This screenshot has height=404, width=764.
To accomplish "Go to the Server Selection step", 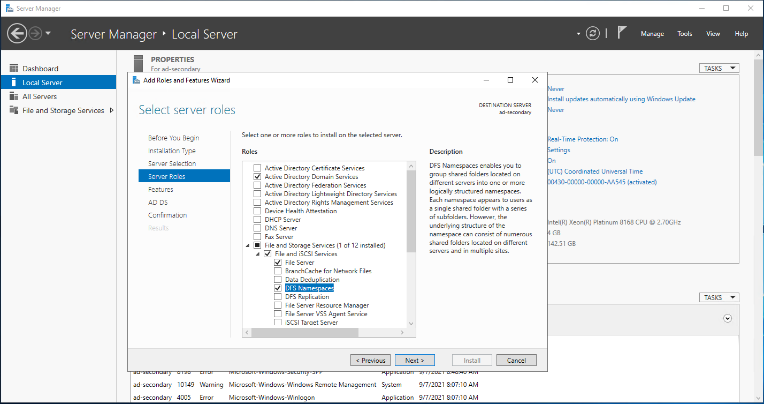I will tap(172, 163).
